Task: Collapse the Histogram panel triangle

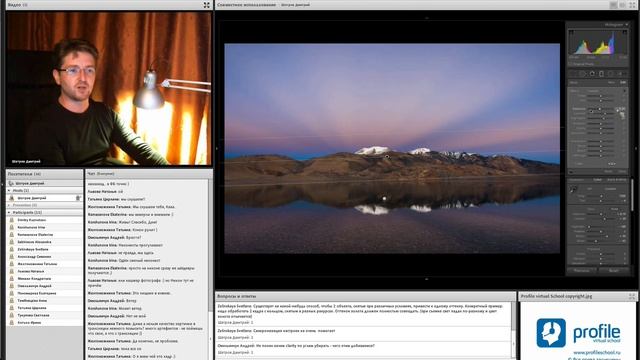Action: click(x=627, y=25)
